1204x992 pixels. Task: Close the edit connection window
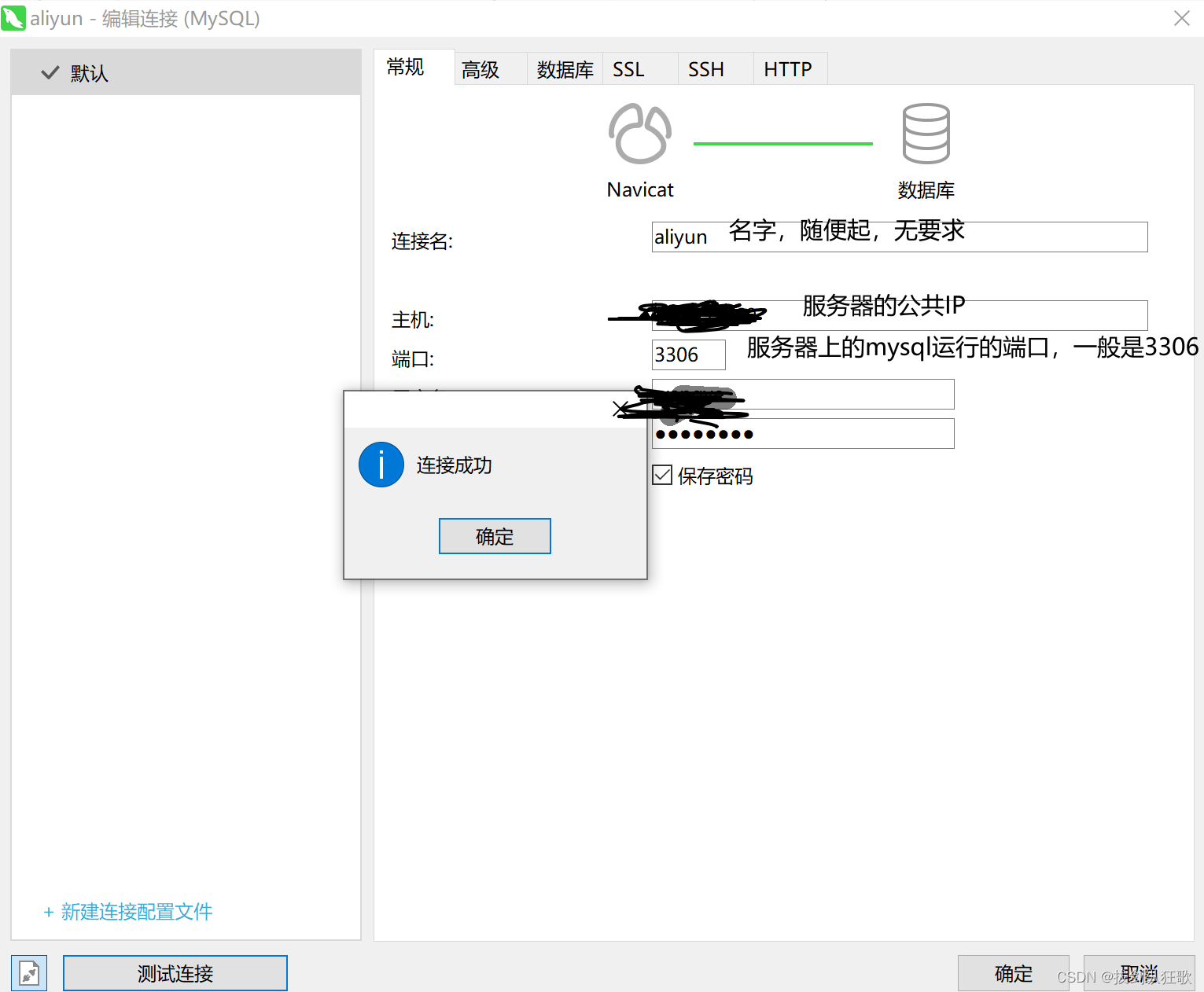(1181, 18)
